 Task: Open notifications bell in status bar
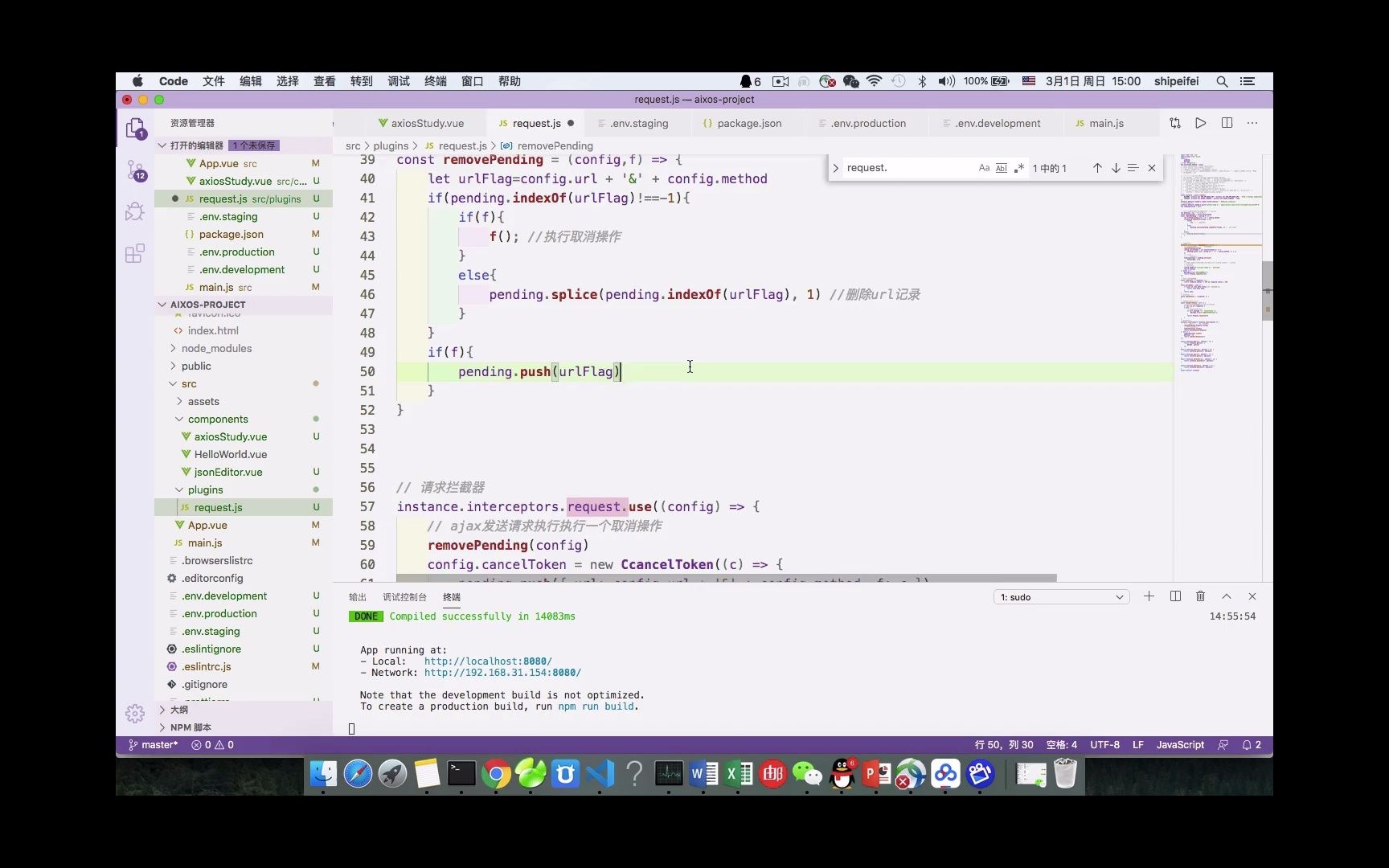point(1252,745)
